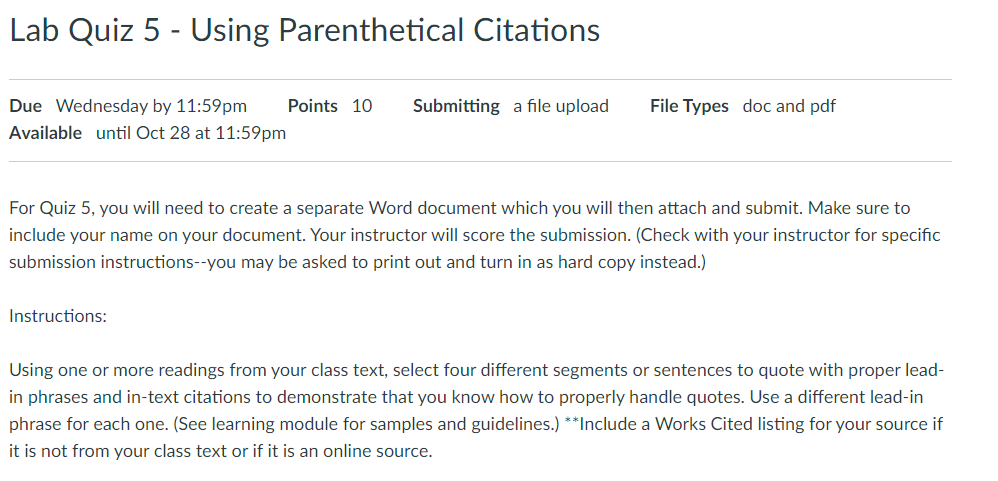Click the bold Due label
Viewport: 998px width, 481px height.
[25, 106]
